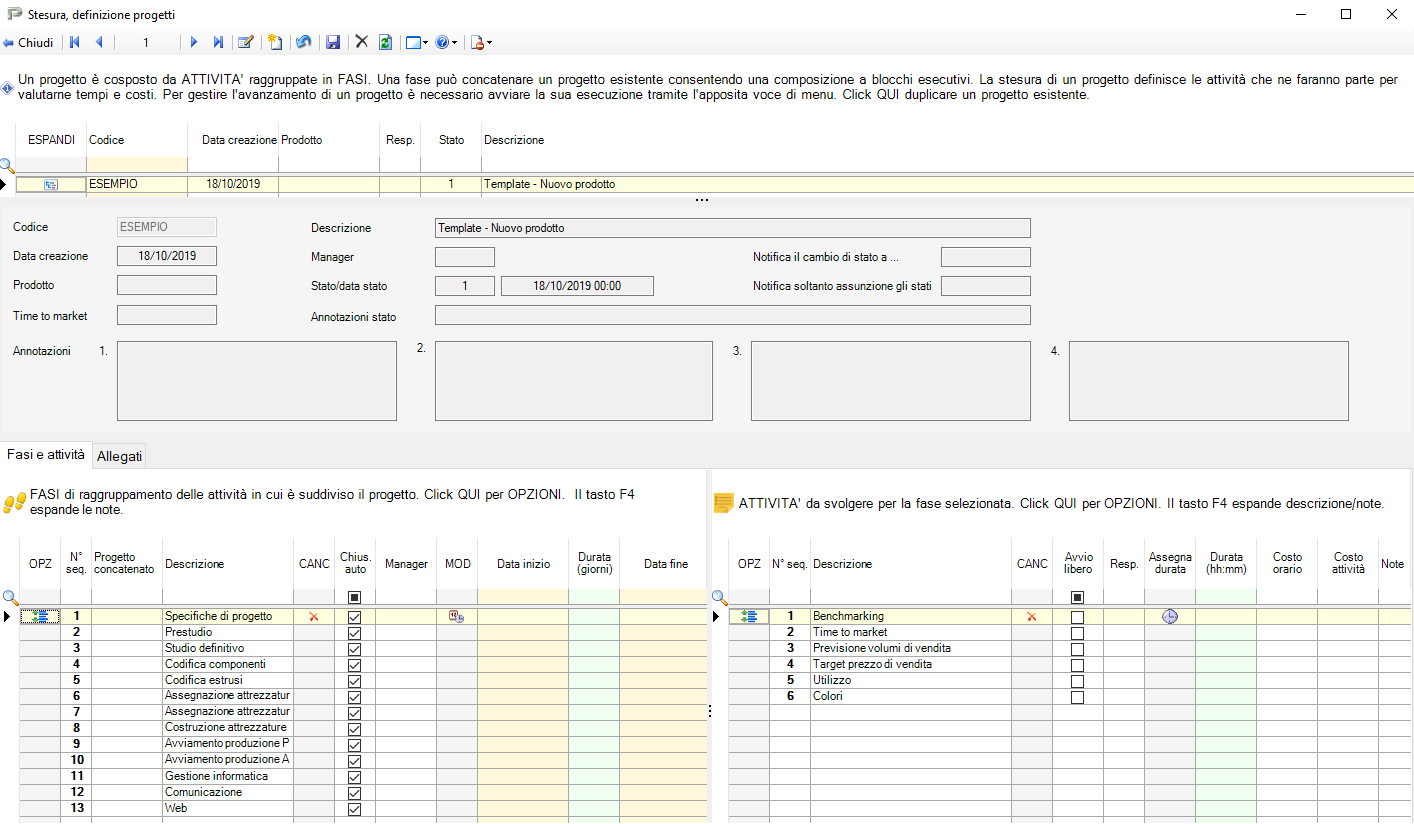The image size is (1414, 824).
Task: Undo changes with the blue arrow icon
Action: click(303, 43)
